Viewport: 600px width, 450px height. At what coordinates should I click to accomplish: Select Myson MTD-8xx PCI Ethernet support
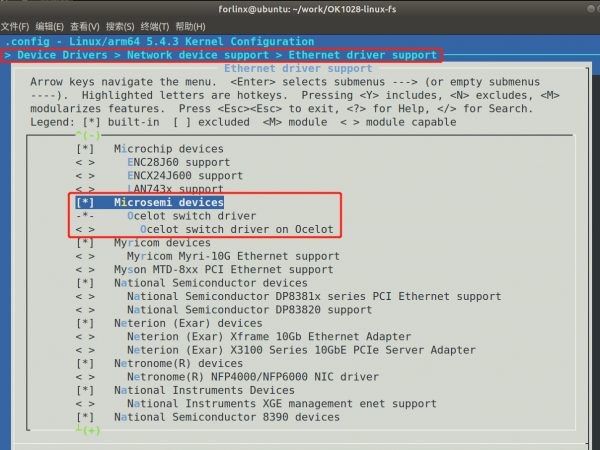(222, 270)
